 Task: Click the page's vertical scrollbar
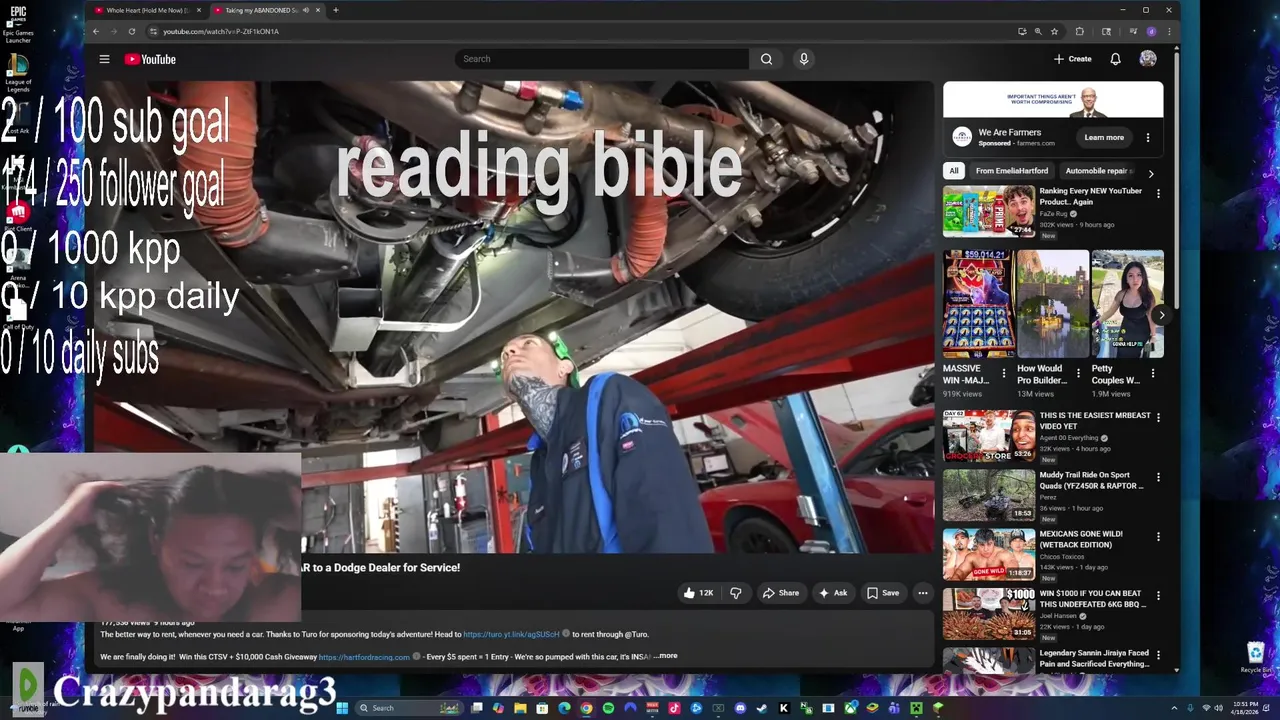[1176, 180]
